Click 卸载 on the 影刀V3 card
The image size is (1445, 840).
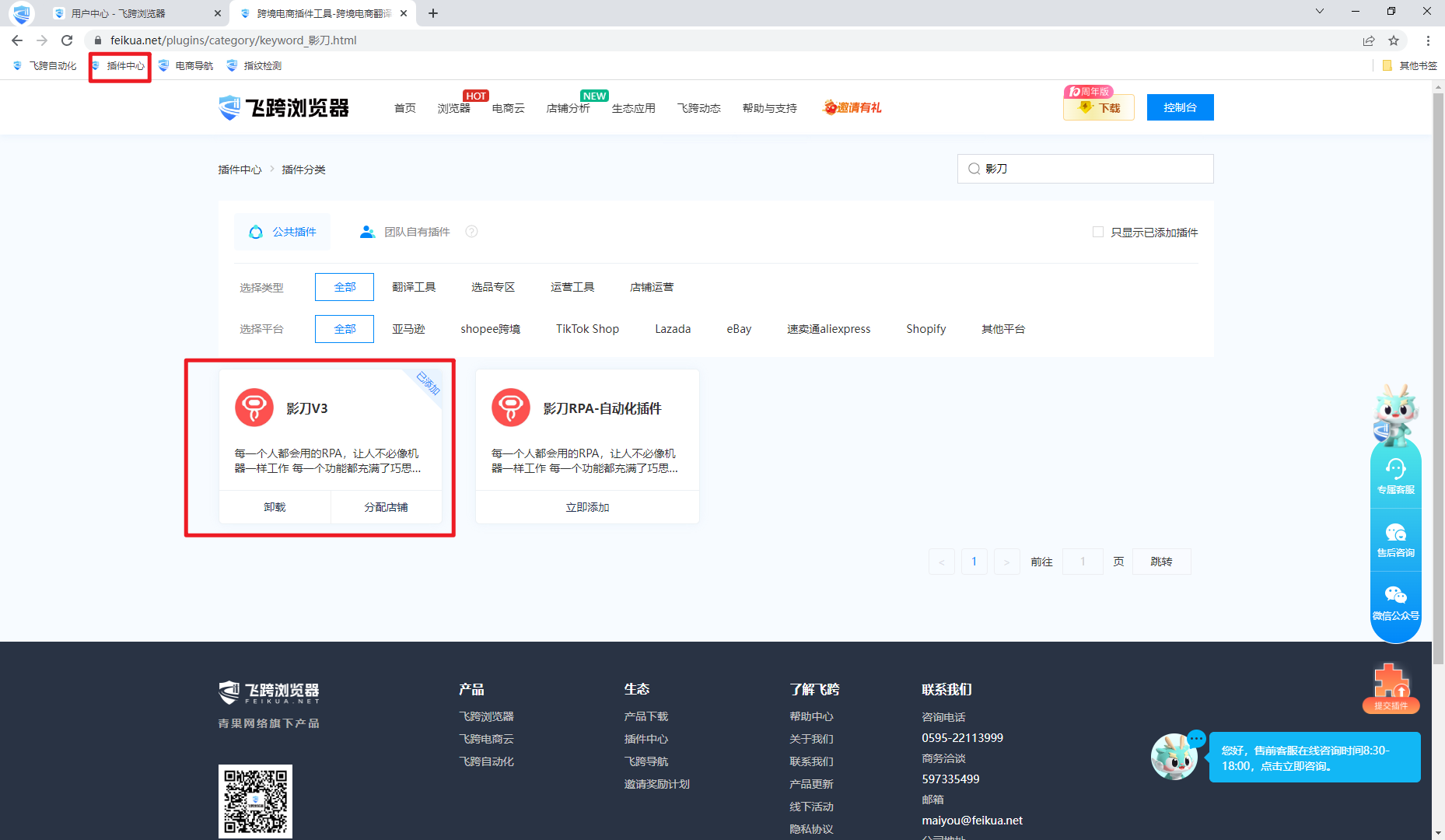point(275,507)
